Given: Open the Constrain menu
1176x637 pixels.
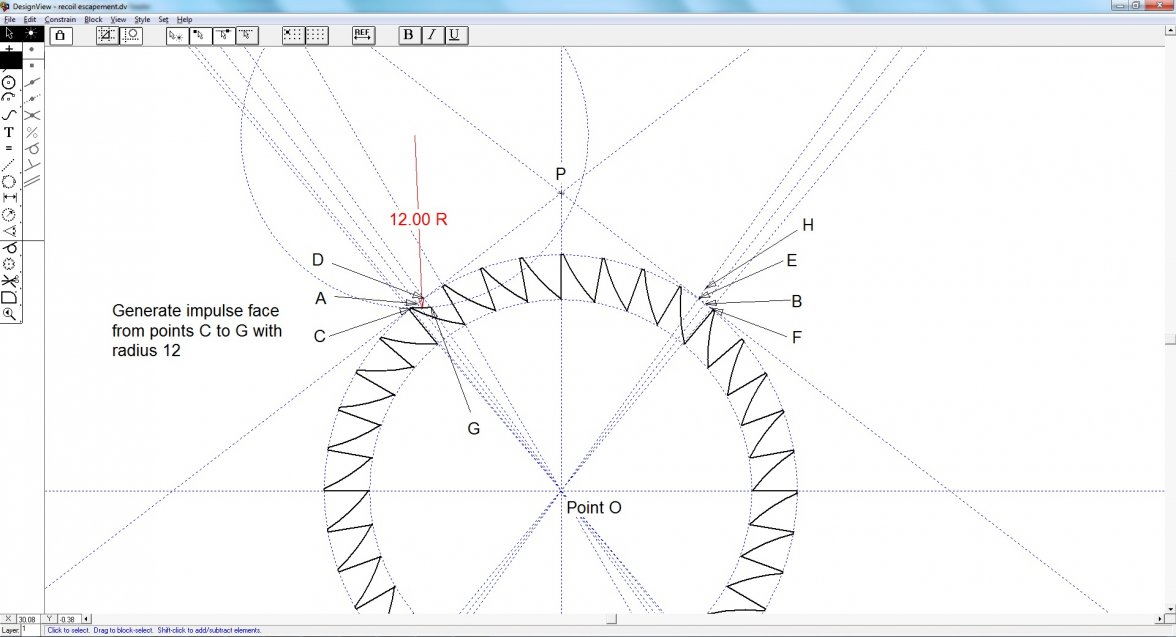Looking at the screenshot, I should point(60,19).
